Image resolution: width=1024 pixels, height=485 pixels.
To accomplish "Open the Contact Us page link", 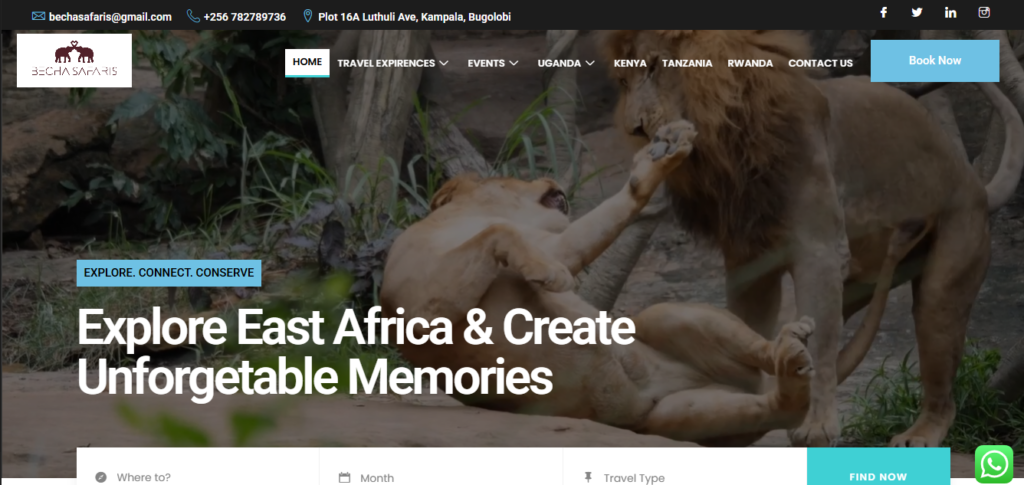I will (x=820, y=63).
